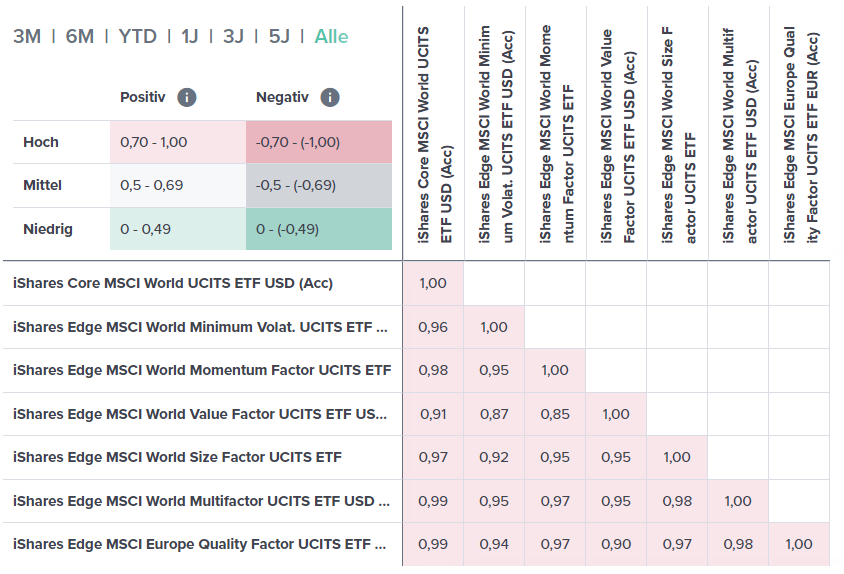844x574 pixels.
Task: Click the 0,98 Momentum vs Core World cell
Action: [433, 370]
